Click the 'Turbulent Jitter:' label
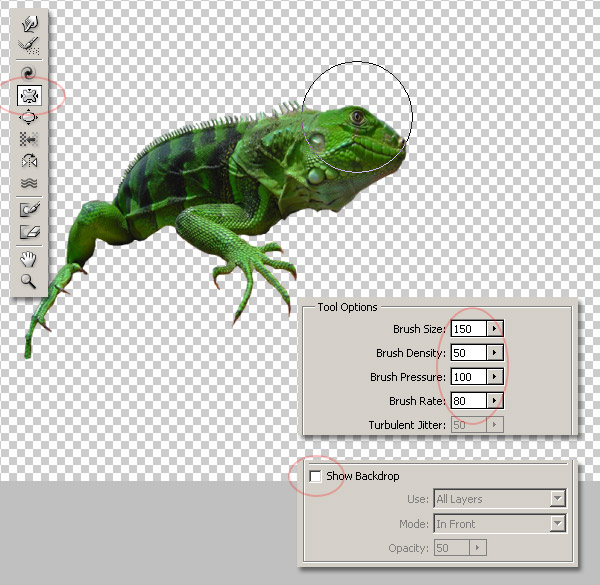Screen dimensions: 600x585 [x=407, y=425]
